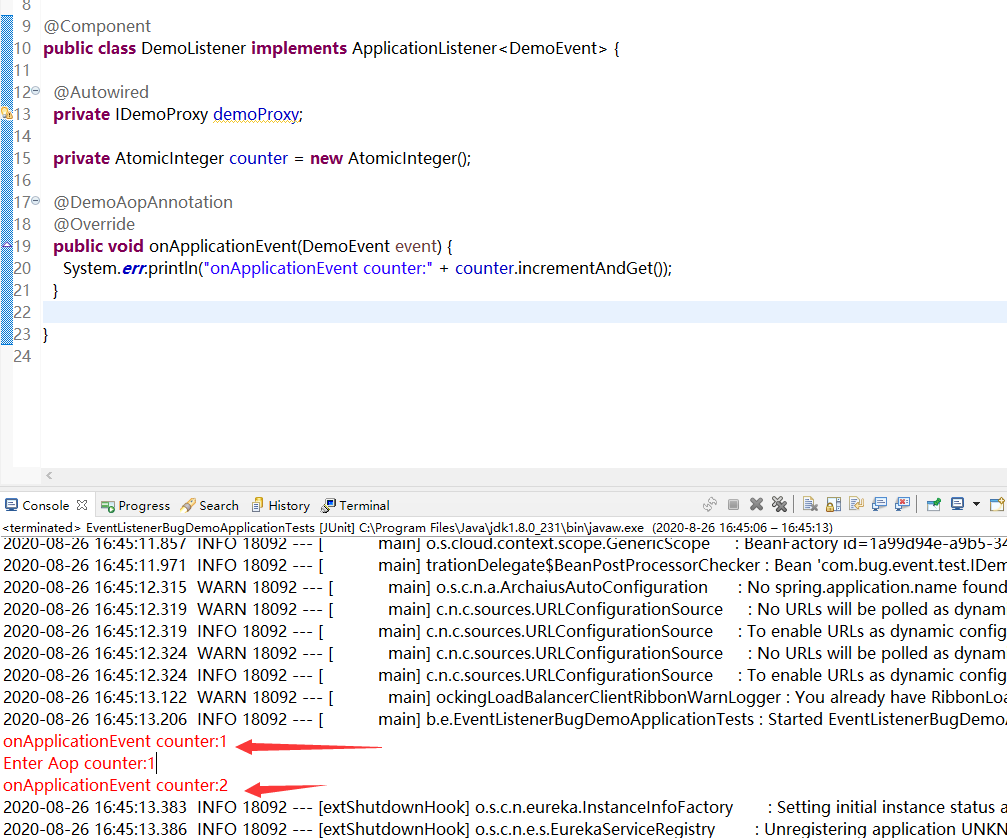
Task: Click the GenericScope BeanFactory log line
Action: (x=505, y=545)
